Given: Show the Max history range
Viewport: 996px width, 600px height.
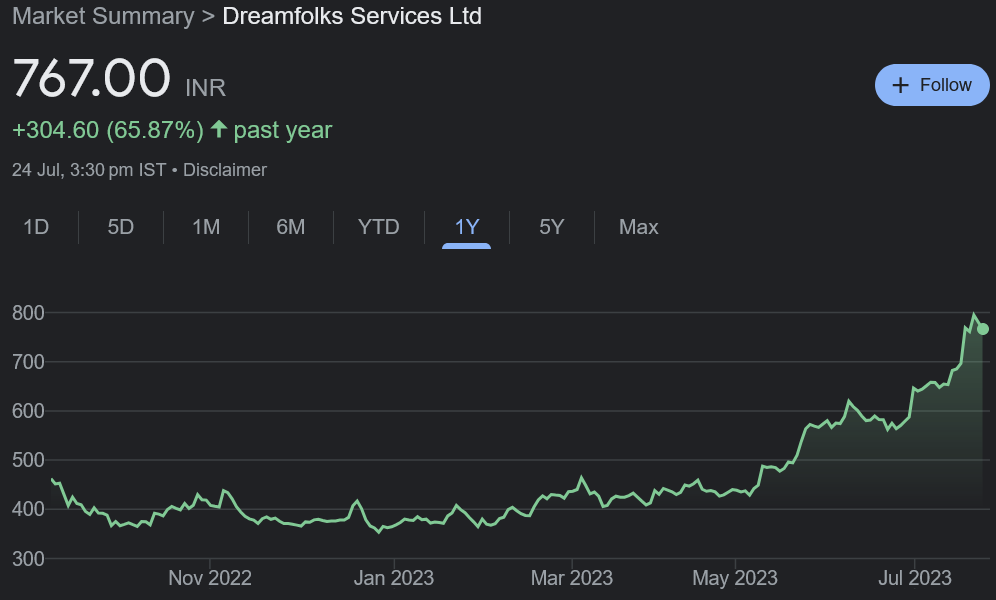Looking at the screenshot, I should coord(638,227).
